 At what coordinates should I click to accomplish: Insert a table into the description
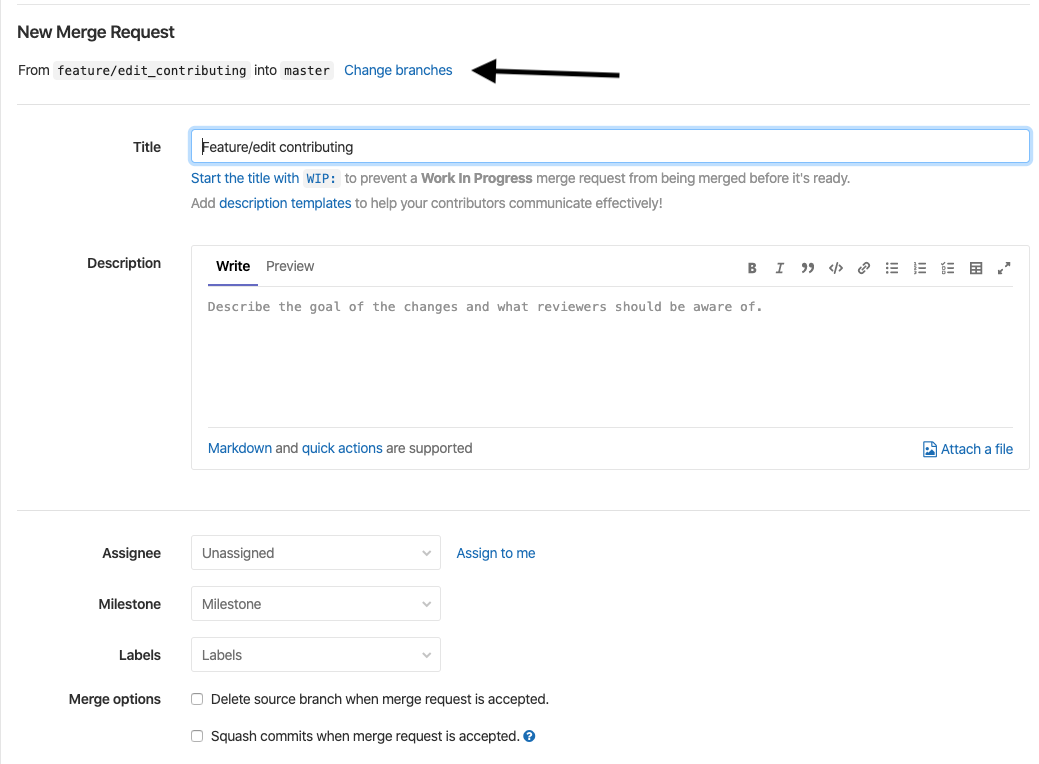click(976, 268)
